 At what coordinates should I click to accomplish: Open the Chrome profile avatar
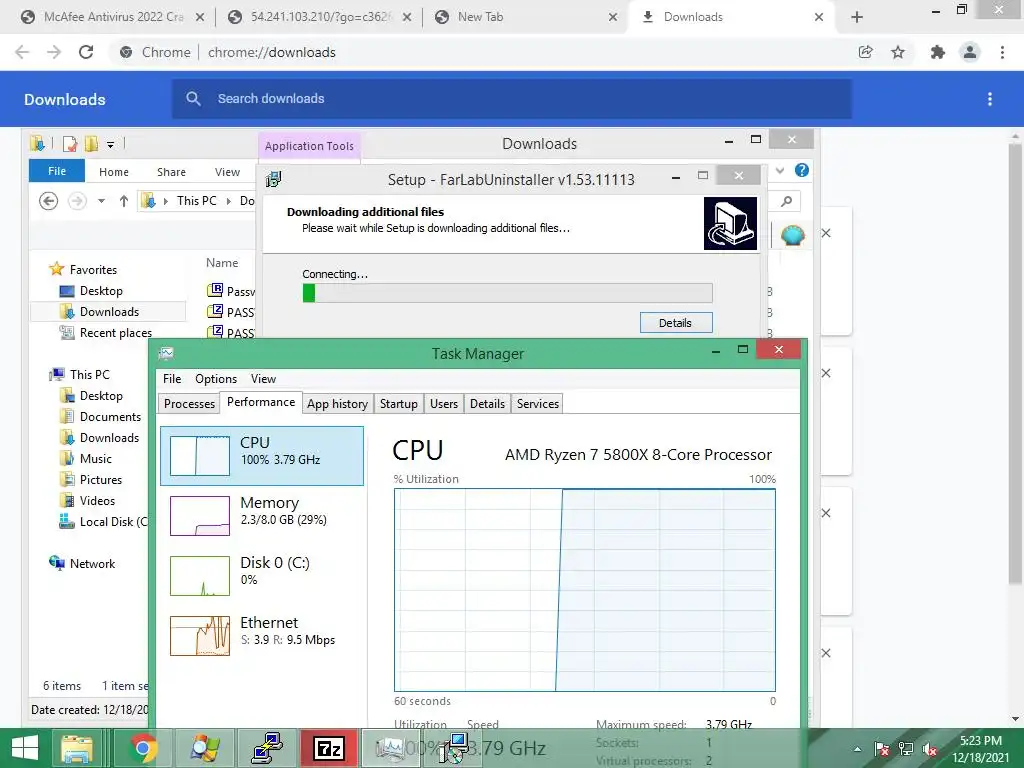pos(970,52)
